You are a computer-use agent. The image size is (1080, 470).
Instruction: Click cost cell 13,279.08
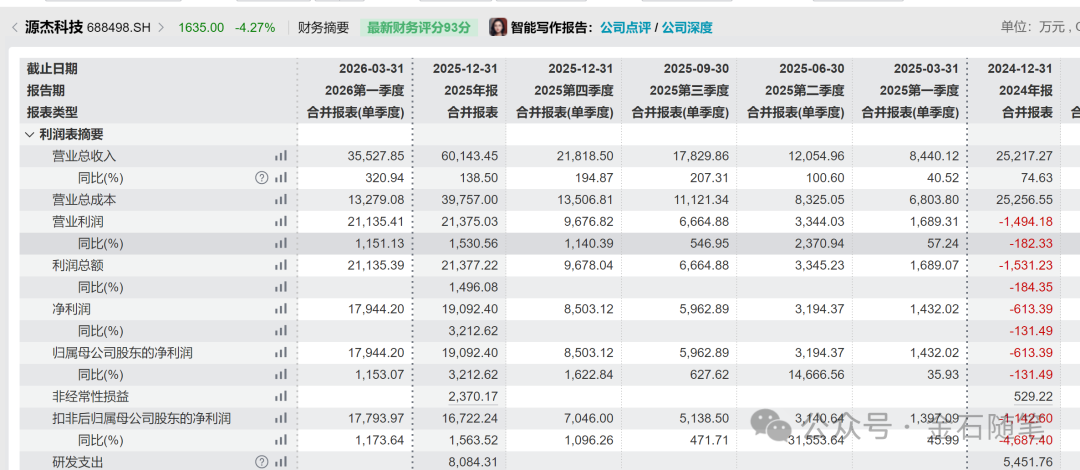[x=377, y=200]
